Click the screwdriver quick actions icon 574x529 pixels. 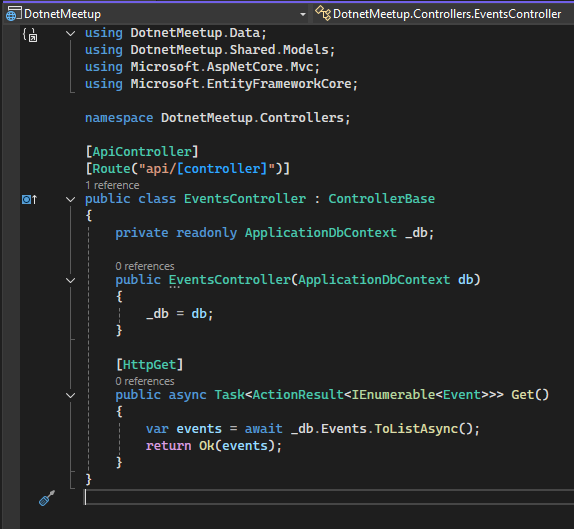click(x=47, y=498)
